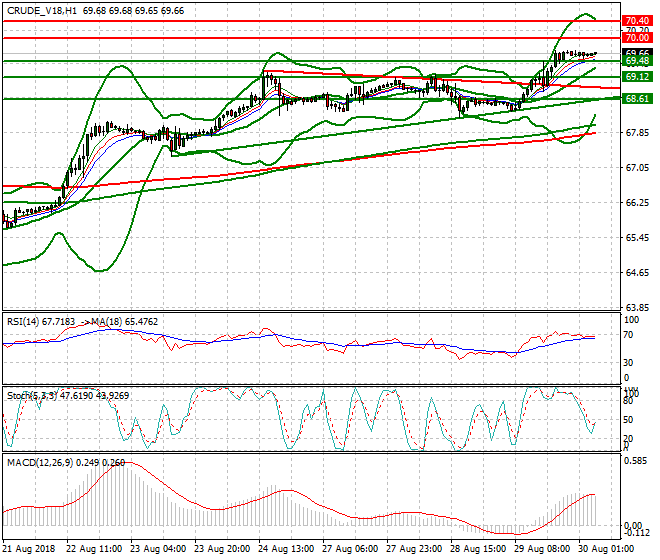Select the 70.40 red price level label
The width and height of the screenshot is (660, 560).
[637, 21]
